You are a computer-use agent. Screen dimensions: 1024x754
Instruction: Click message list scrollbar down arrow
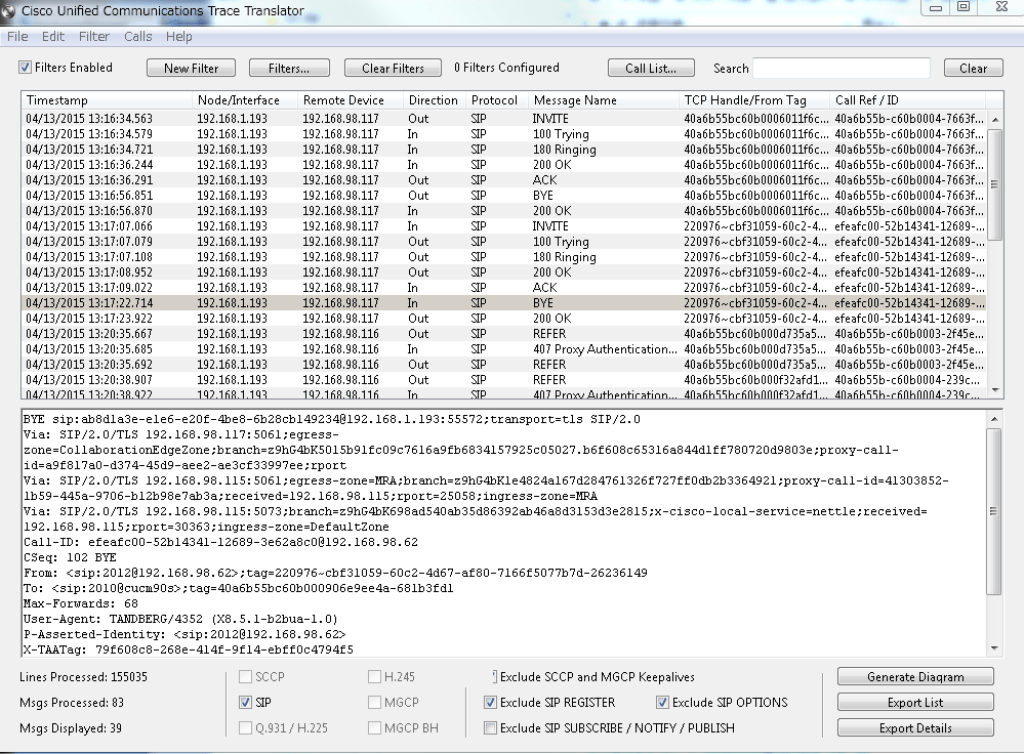point(995,390)
